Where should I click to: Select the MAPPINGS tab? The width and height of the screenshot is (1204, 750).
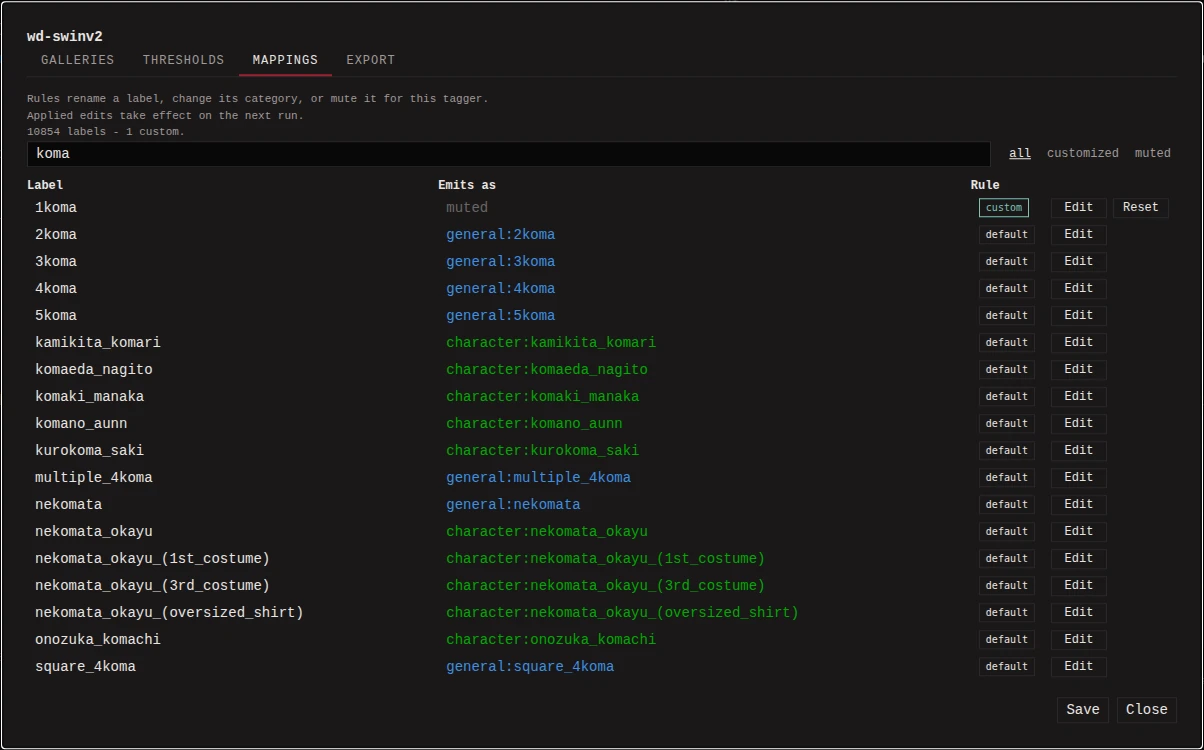(285, 60)
